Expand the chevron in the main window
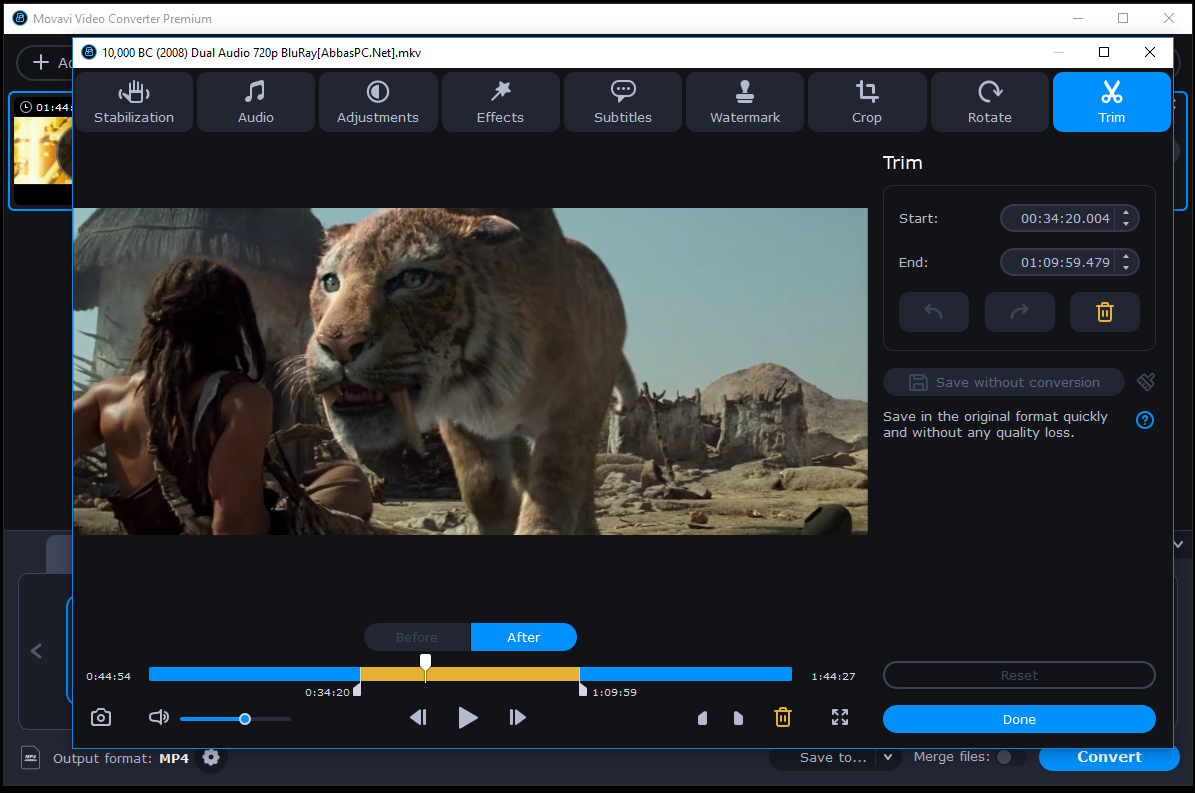The height and width of the screenshot is (793, 1195). 1178,544
